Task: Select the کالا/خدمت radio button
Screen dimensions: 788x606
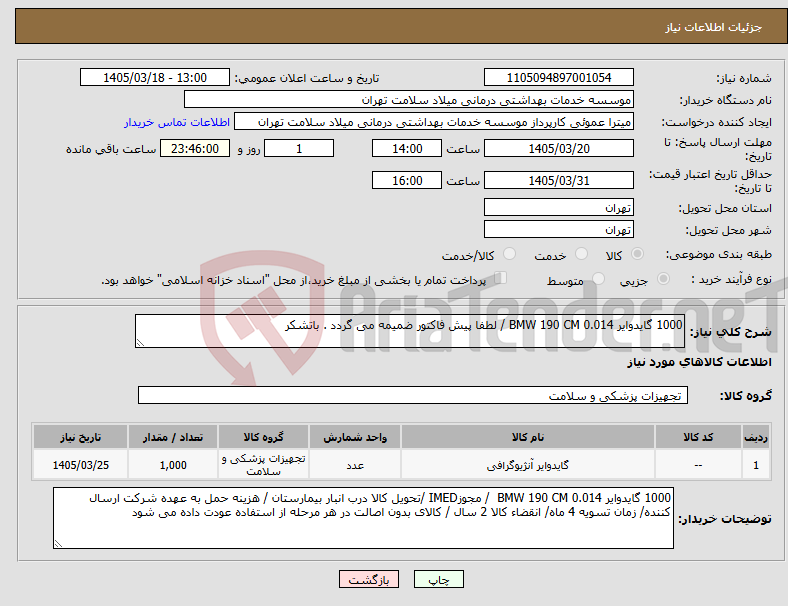Action: click(510, 254)
